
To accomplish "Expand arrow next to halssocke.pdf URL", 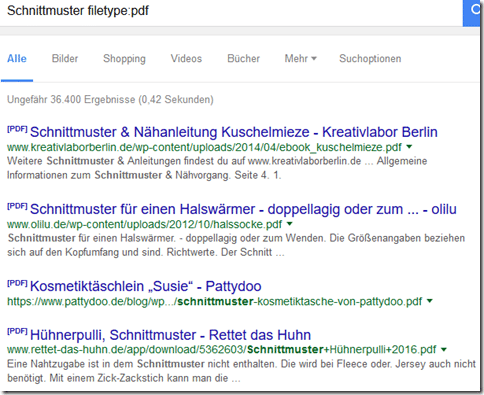I will [290, 224].
